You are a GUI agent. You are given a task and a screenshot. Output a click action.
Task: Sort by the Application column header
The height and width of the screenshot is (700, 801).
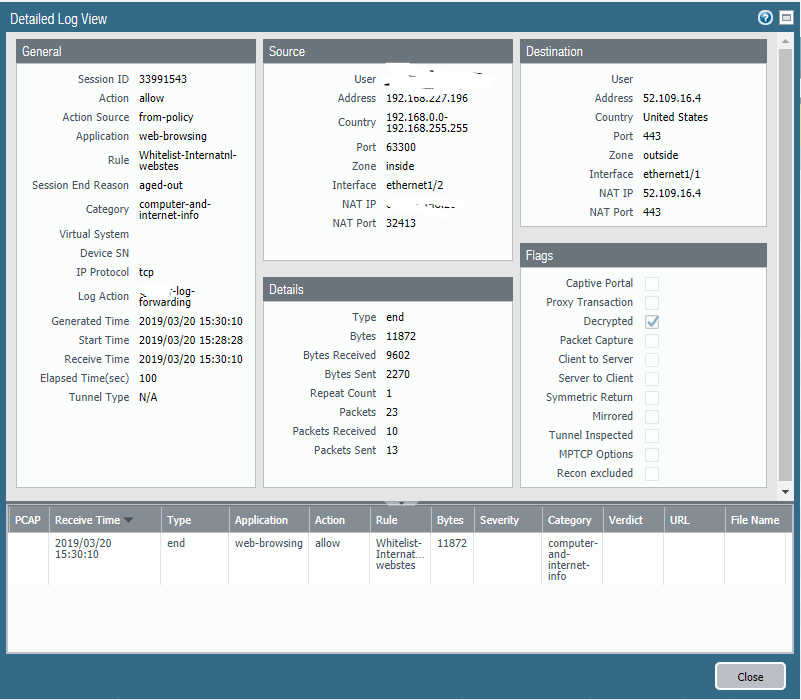pos(261,520)
